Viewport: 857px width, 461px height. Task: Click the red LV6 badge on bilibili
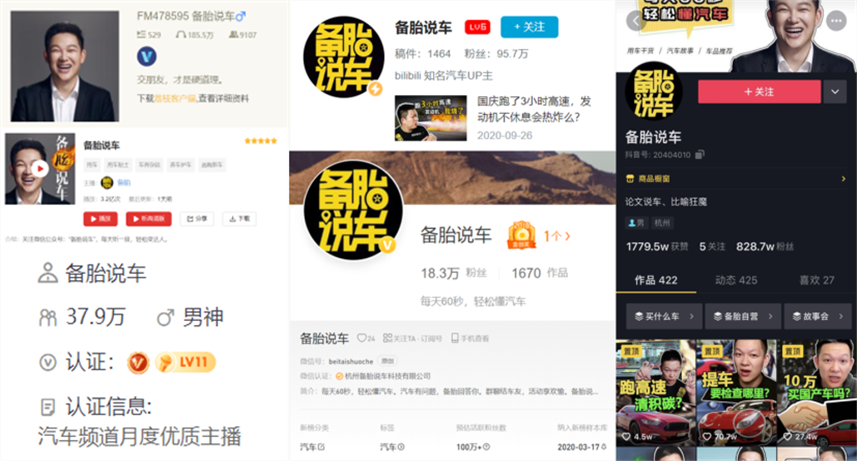pyautogui.click(x=477, y=27)
